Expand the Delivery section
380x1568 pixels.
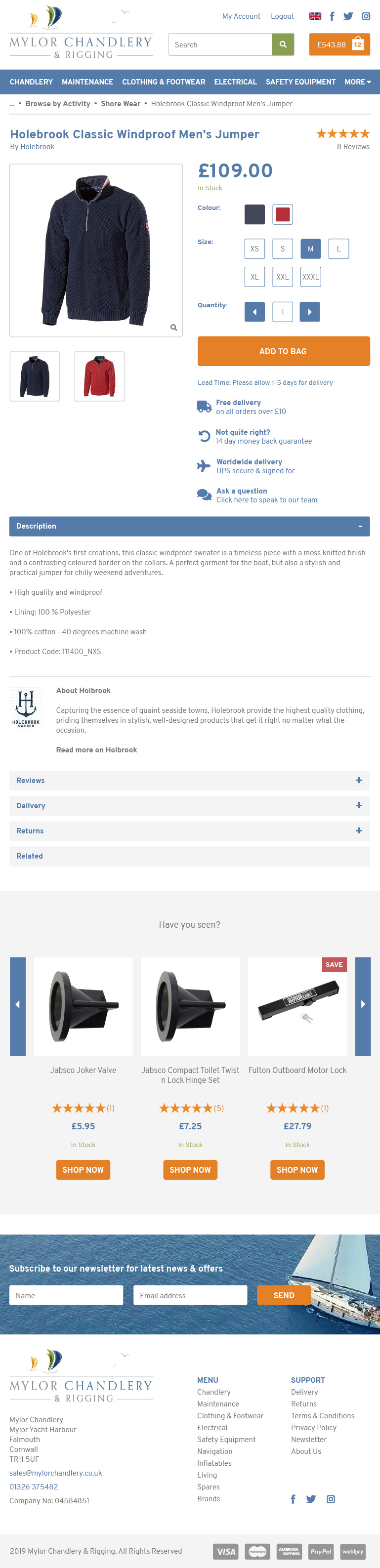[359, 805]
